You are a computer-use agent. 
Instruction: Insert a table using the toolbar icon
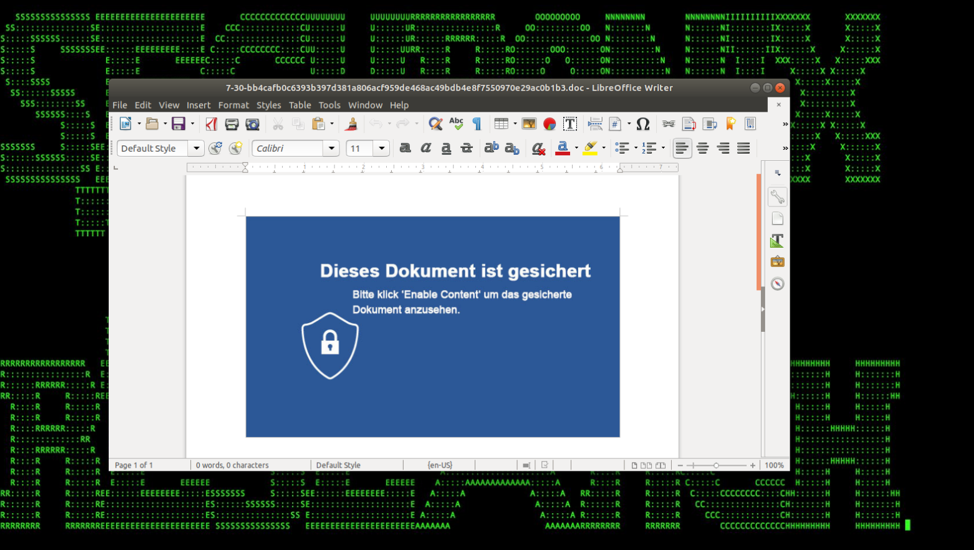[x=501, y=124]
